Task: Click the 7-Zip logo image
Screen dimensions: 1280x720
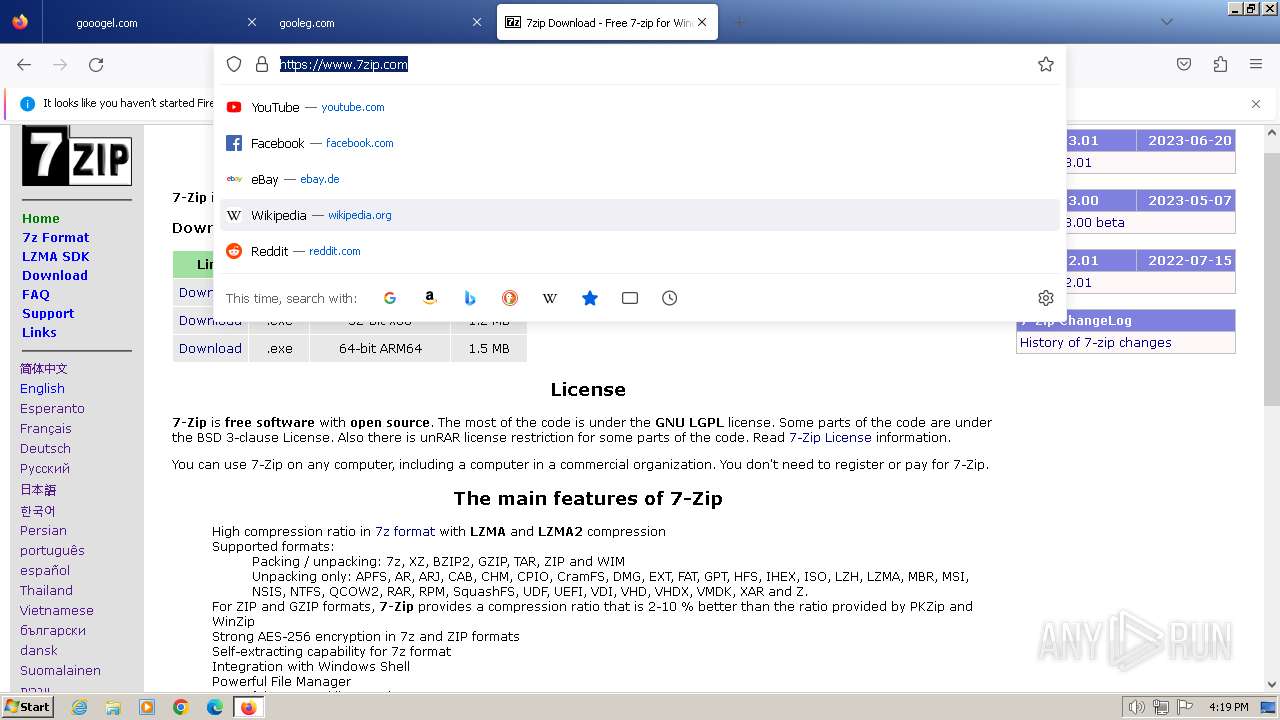Action: coord(77,155)
